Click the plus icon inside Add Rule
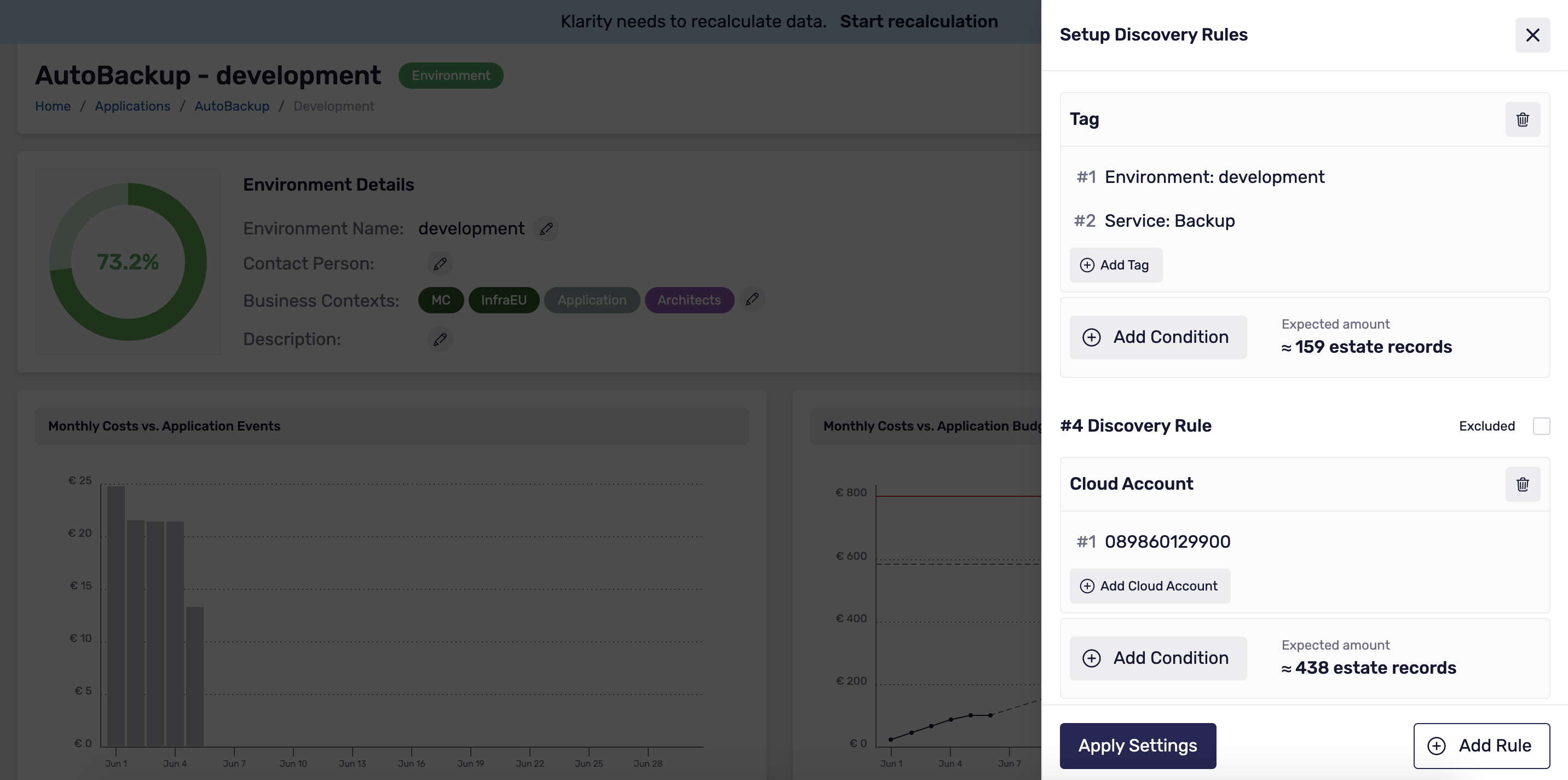The height and width of the screenshot is (780, 1568). (x=1436, y=746)
